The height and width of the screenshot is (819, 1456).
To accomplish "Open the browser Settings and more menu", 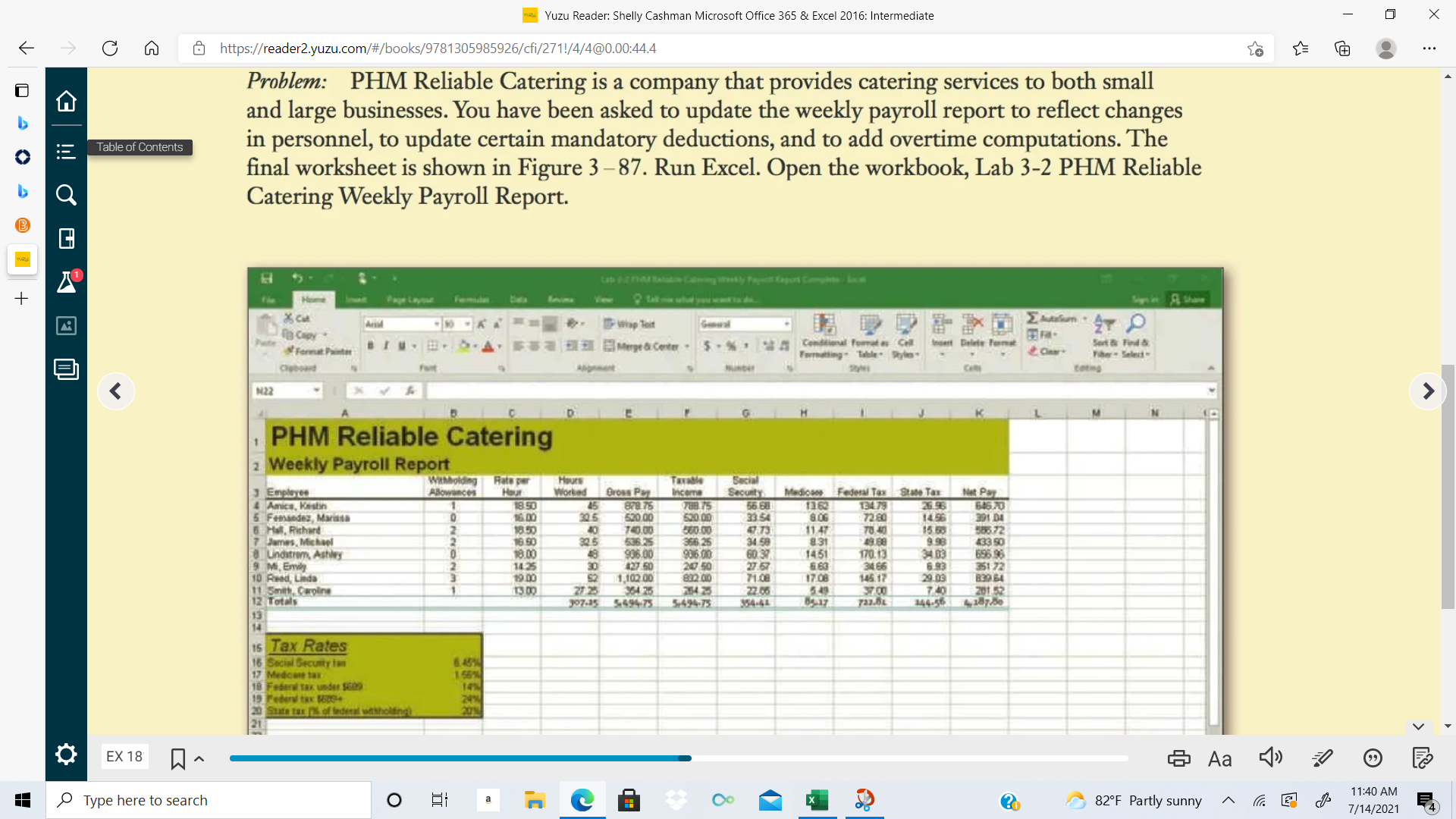I will pyautogui.click(x=1429, y=49).
